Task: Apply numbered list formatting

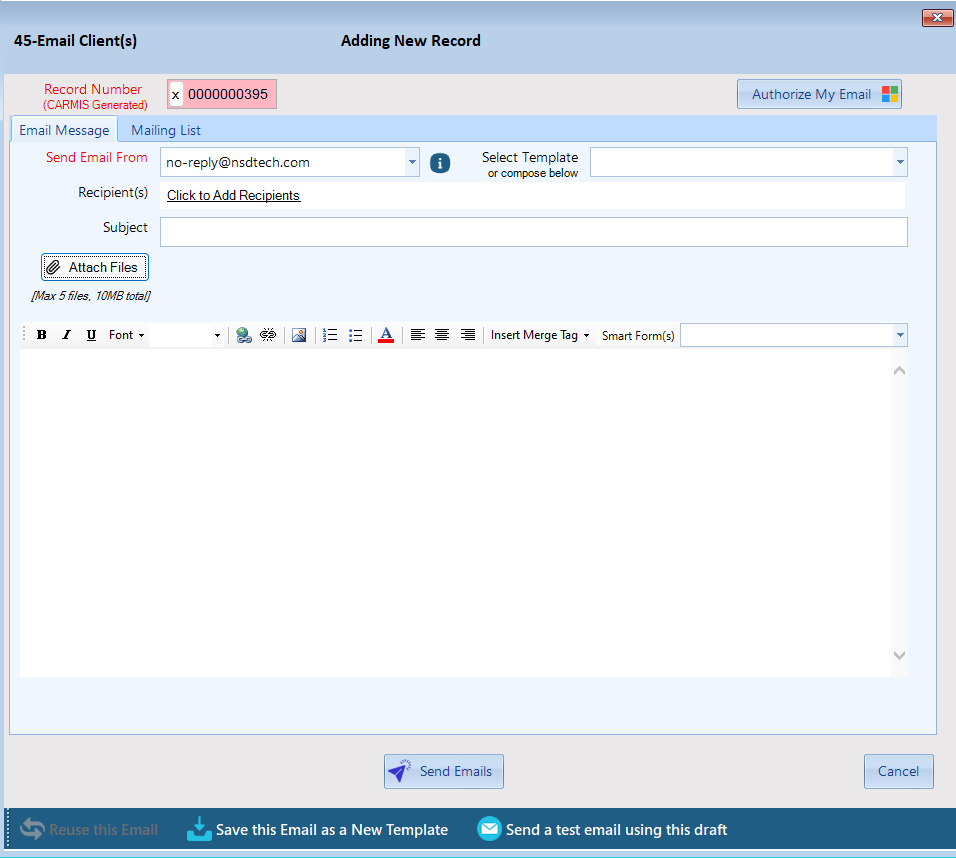Action: (330, 336)
